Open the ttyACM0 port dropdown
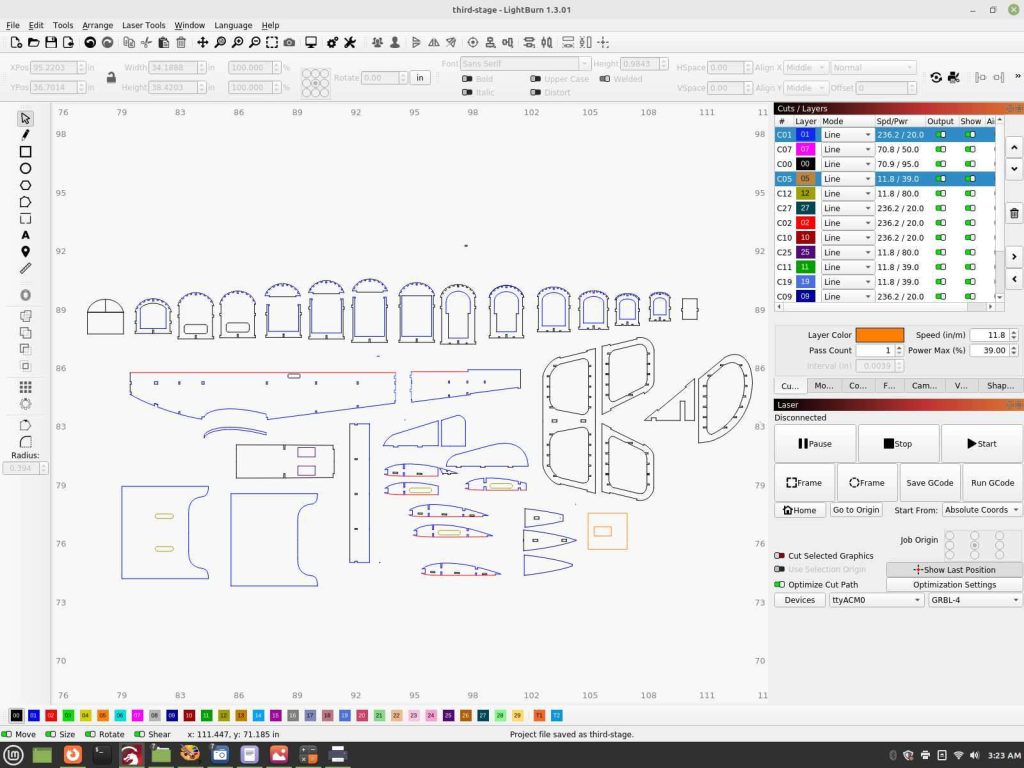Image resolution: width=1024 pixels, height=768 pixels. [x=875, y=600]
